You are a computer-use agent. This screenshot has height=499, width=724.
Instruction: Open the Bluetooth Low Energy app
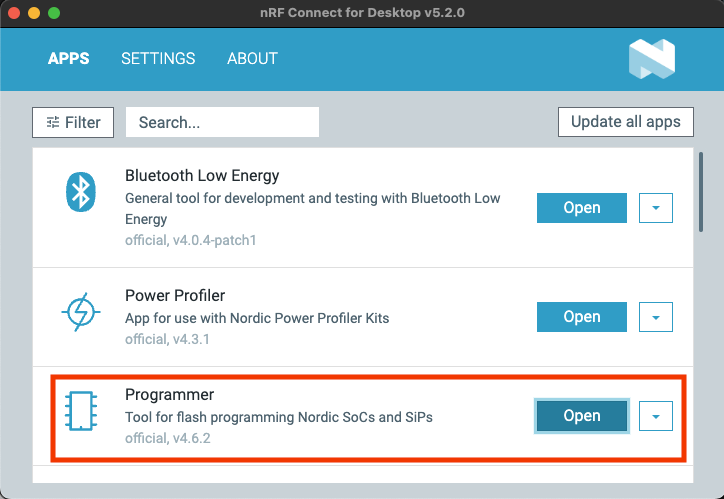pyautogui.click(x=581, y=208)
